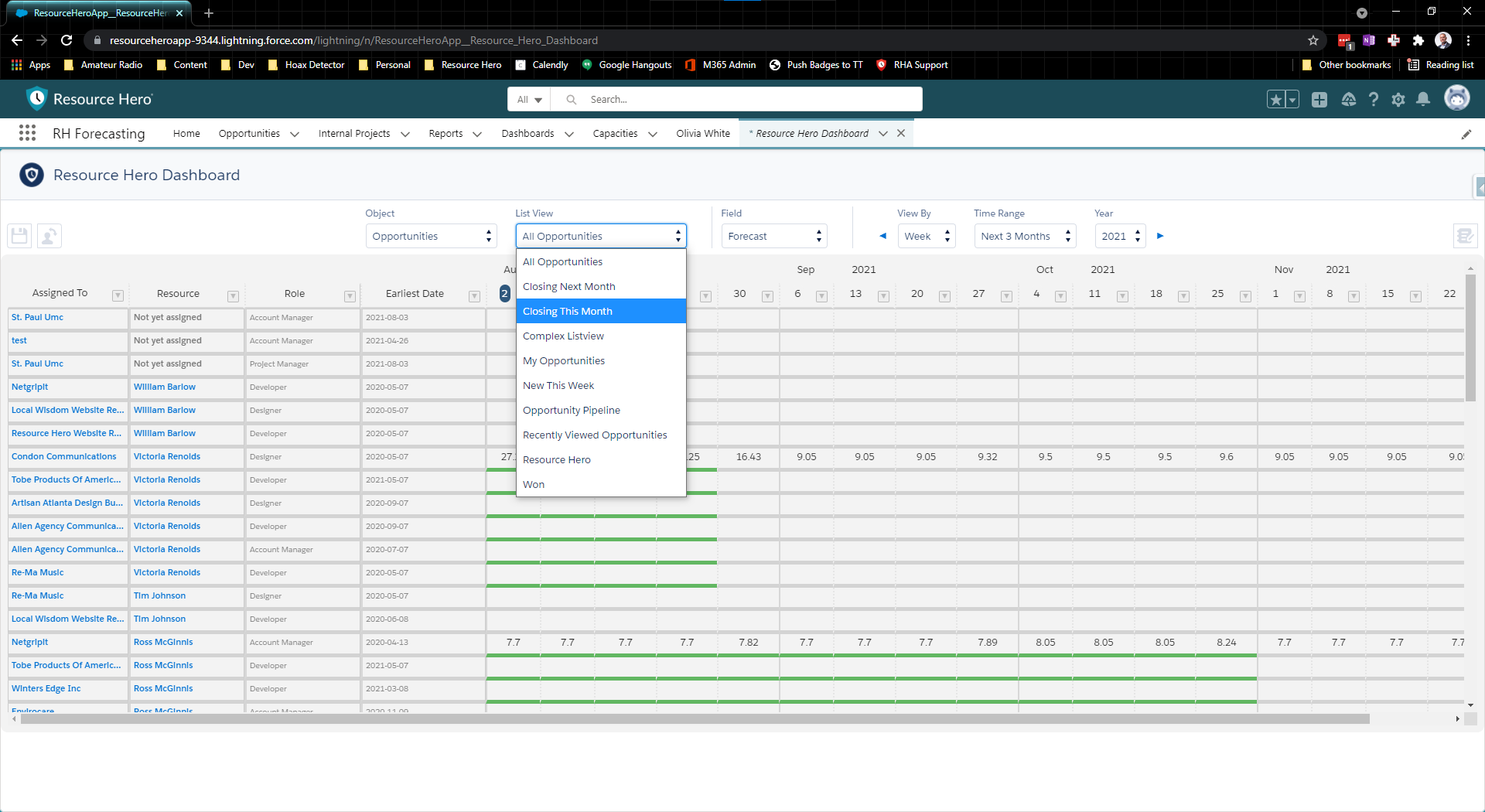Open Chrome menu three dots

point(1468,40)
